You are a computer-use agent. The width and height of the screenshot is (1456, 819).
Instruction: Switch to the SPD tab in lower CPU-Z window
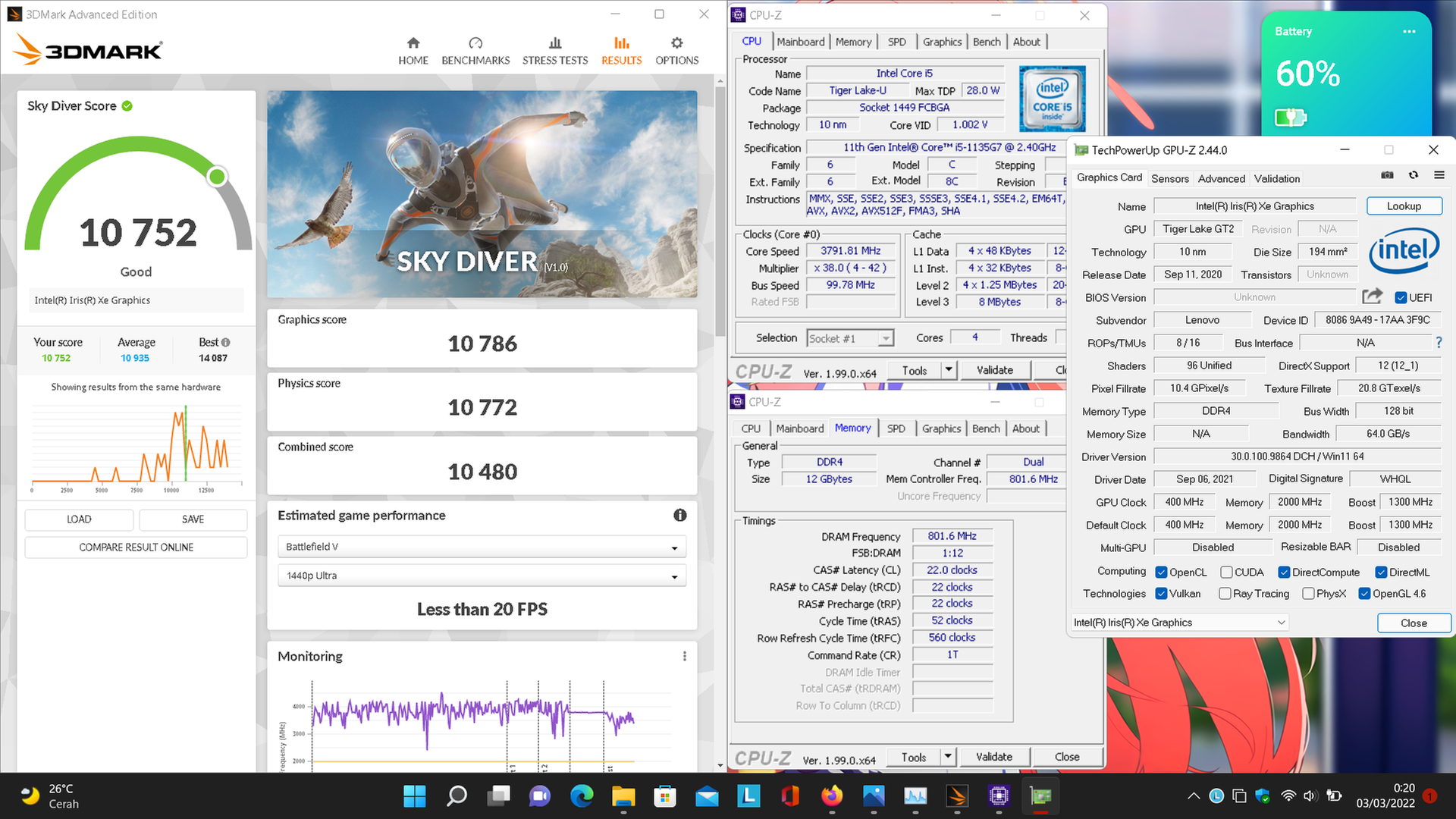[896, 428]
